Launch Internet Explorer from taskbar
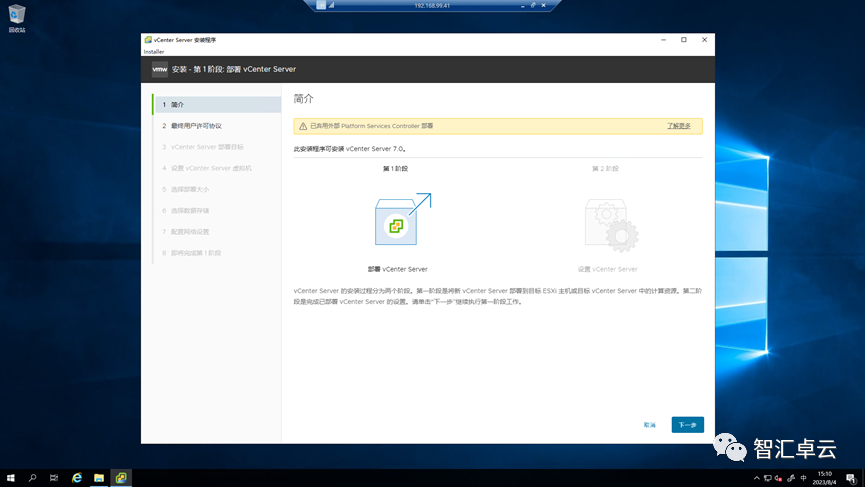The image size is (865, 487). (x=77, y=478)
